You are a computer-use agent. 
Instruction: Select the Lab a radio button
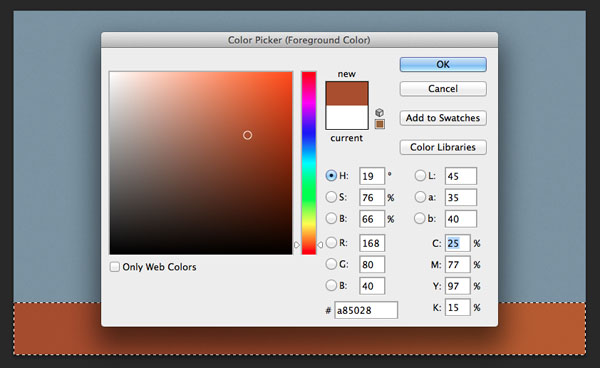tap(420, 197)
